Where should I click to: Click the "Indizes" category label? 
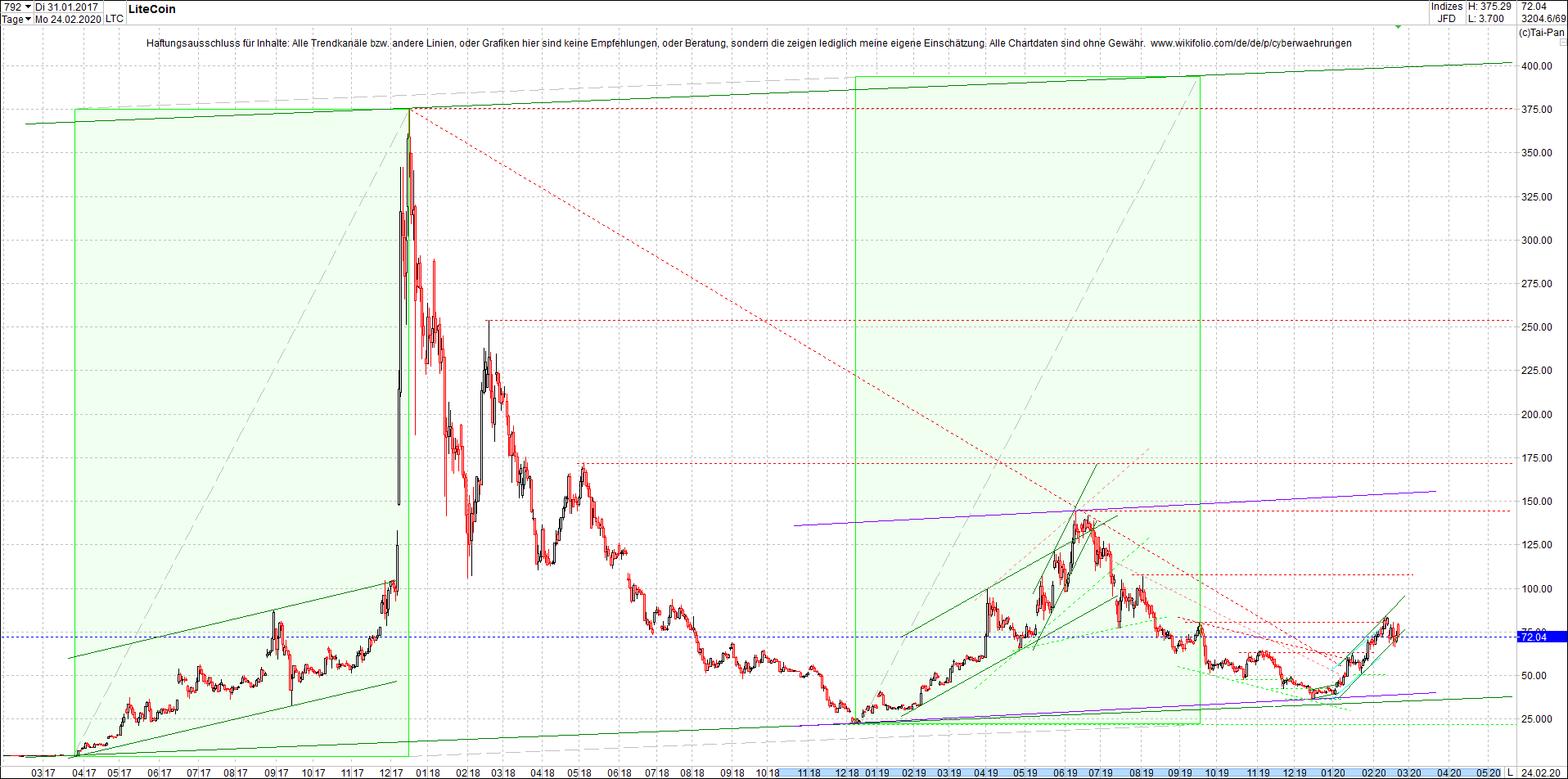[x=1446, y=7]
